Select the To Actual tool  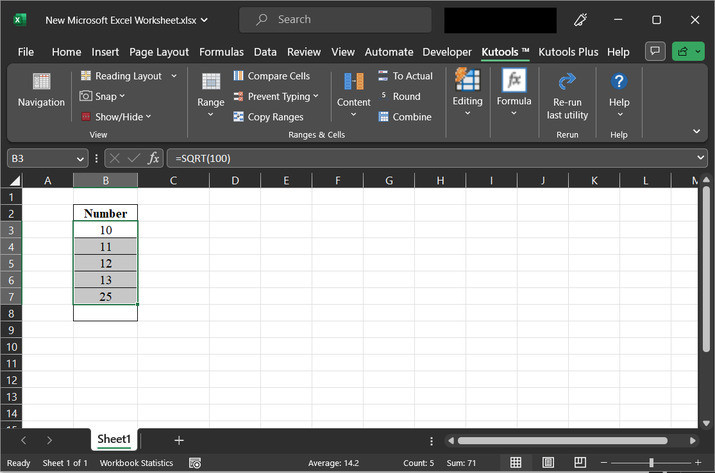(405, 76)
